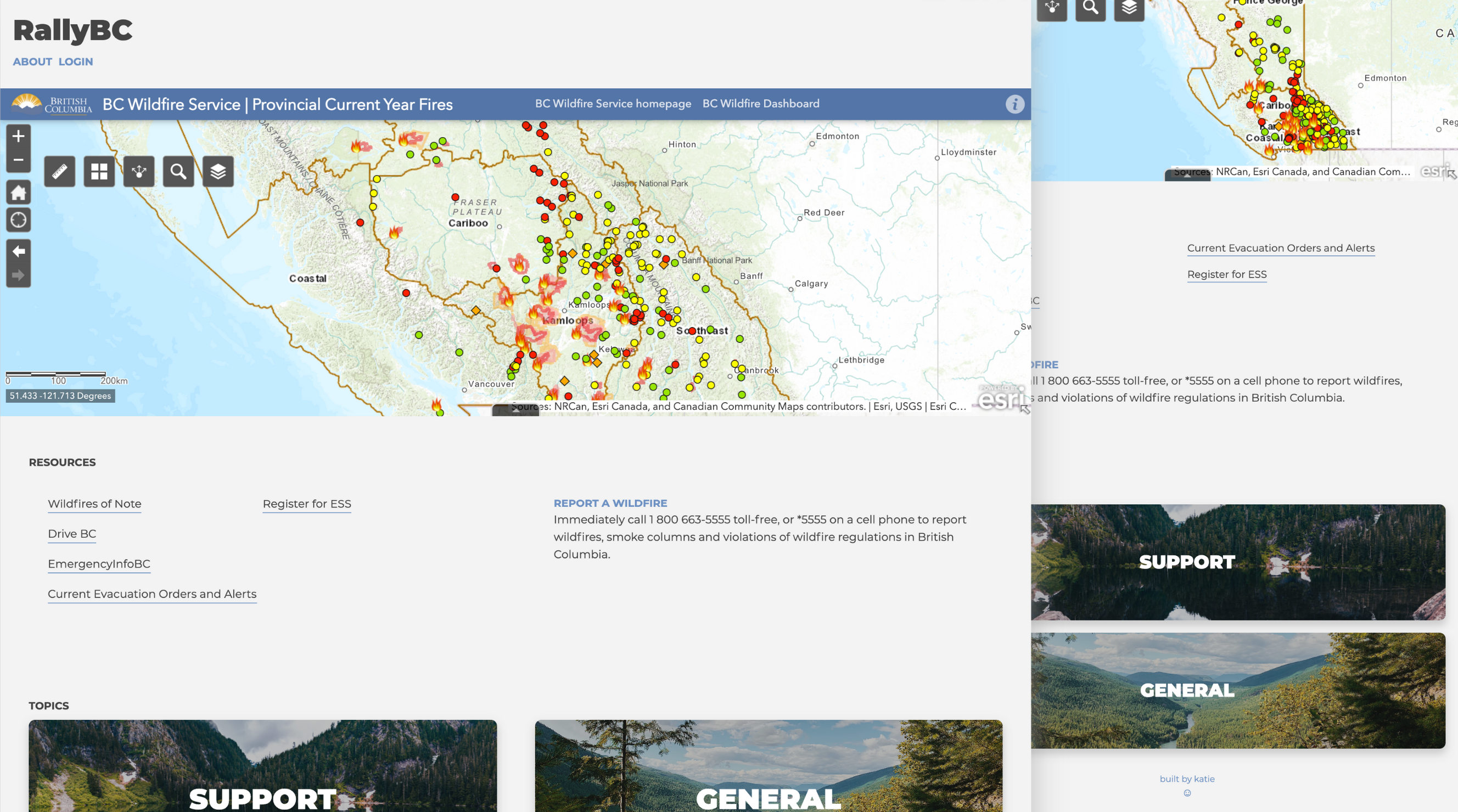1458x812 pixels.
Task: Follow the built by katie link
Action: coord(1187,779)
